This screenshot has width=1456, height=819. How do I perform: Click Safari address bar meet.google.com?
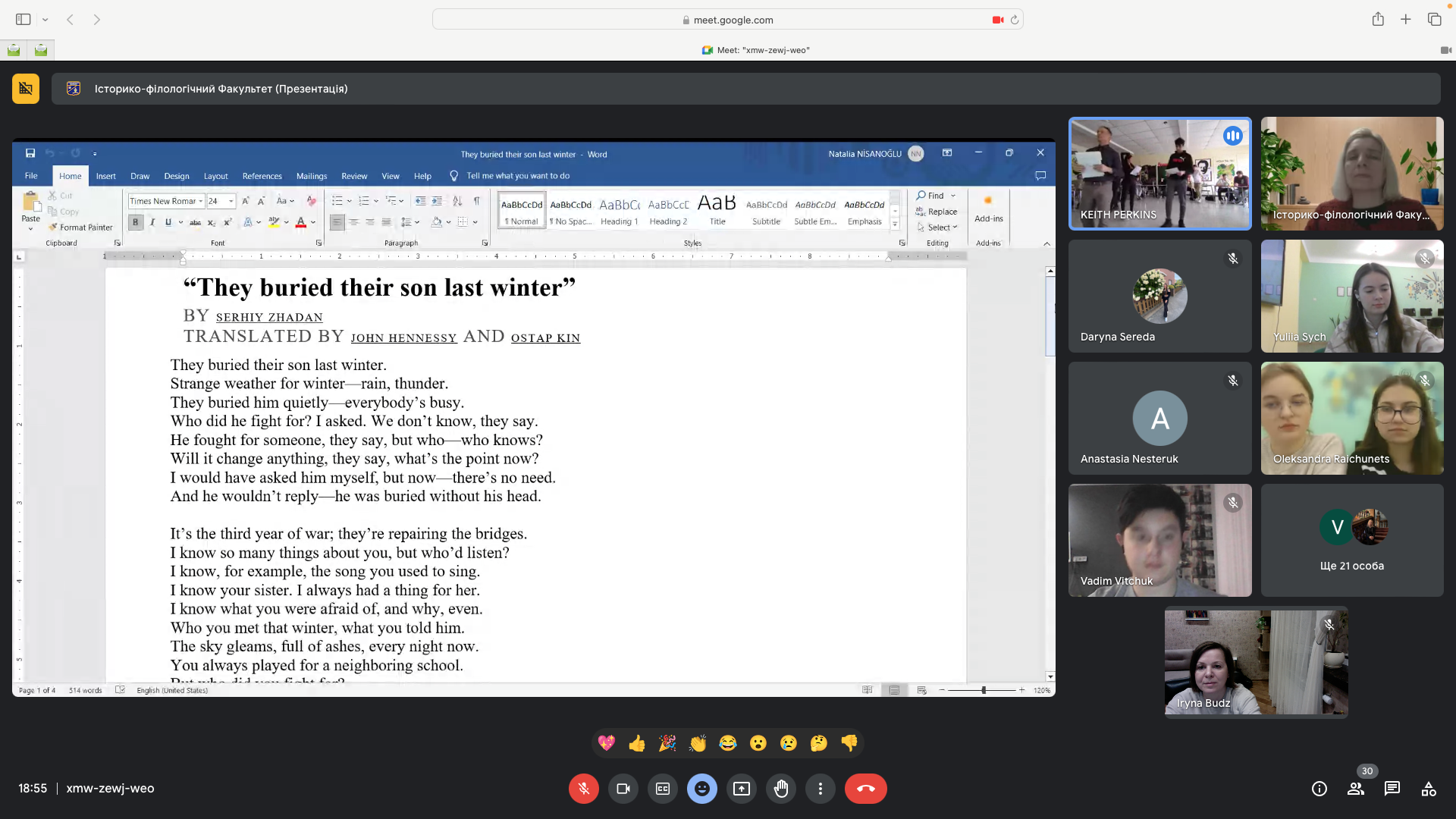click(x=728, y=20)
